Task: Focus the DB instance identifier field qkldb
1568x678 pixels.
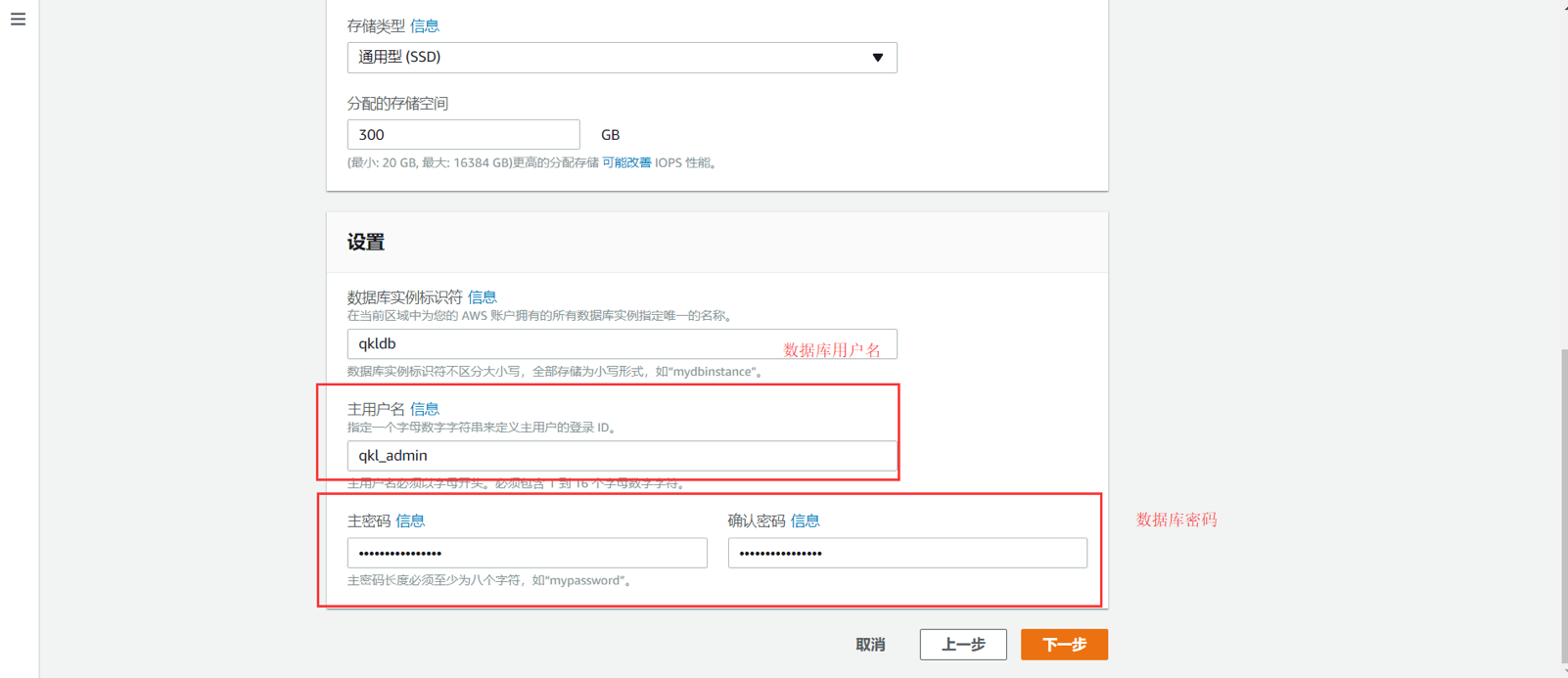Action: pos(558,344)
